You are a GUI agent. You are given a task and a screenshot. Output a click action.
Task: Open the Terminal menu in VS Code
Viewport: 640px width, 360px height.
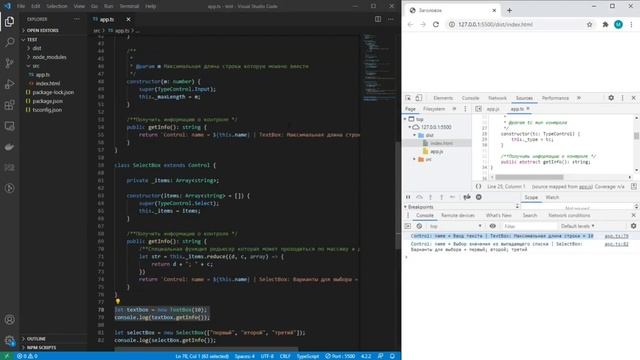(x=129, y=6)
